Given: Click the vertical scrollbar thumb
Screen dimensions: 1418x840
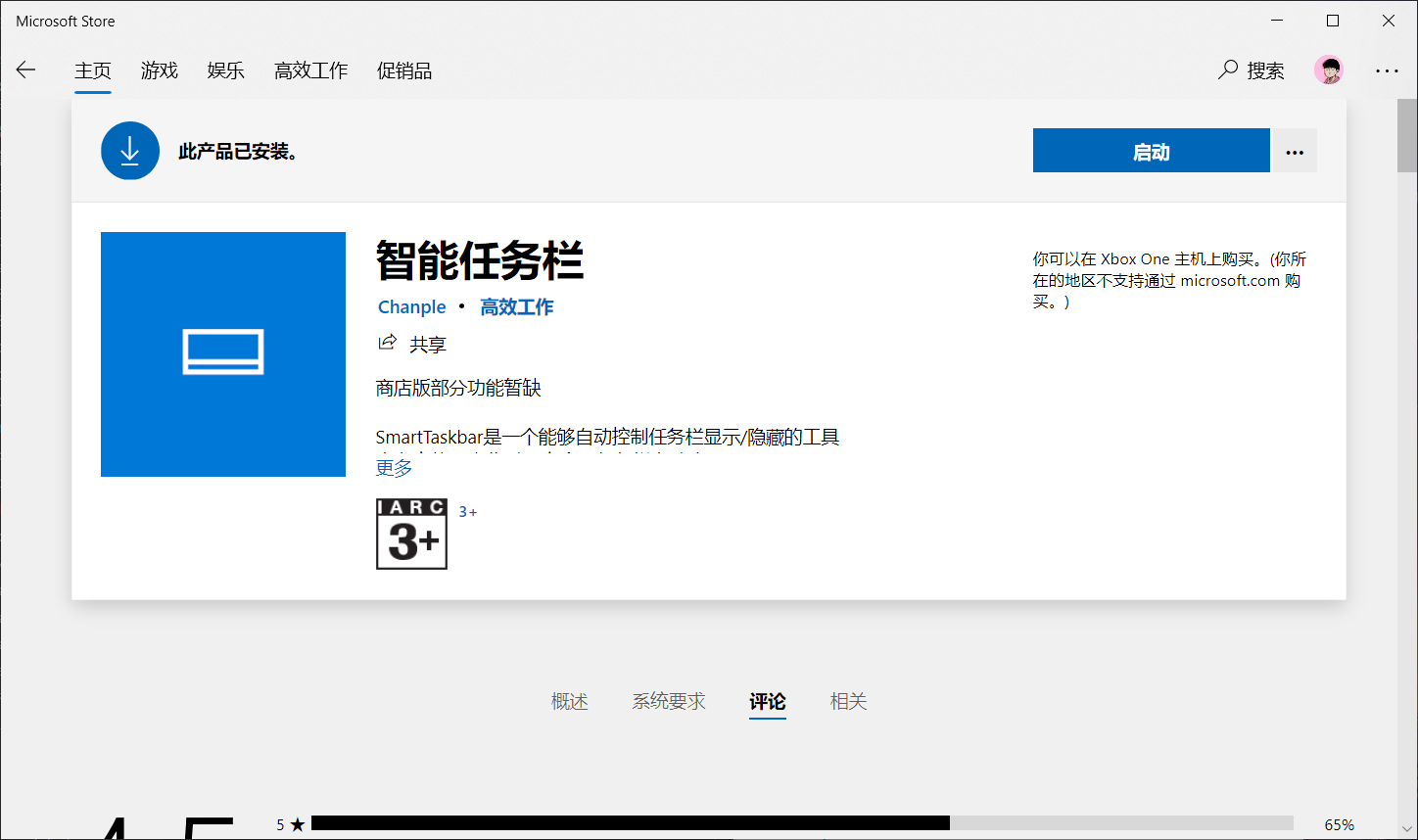Looking at the screenshot, I should click(x=1407, y=134).
